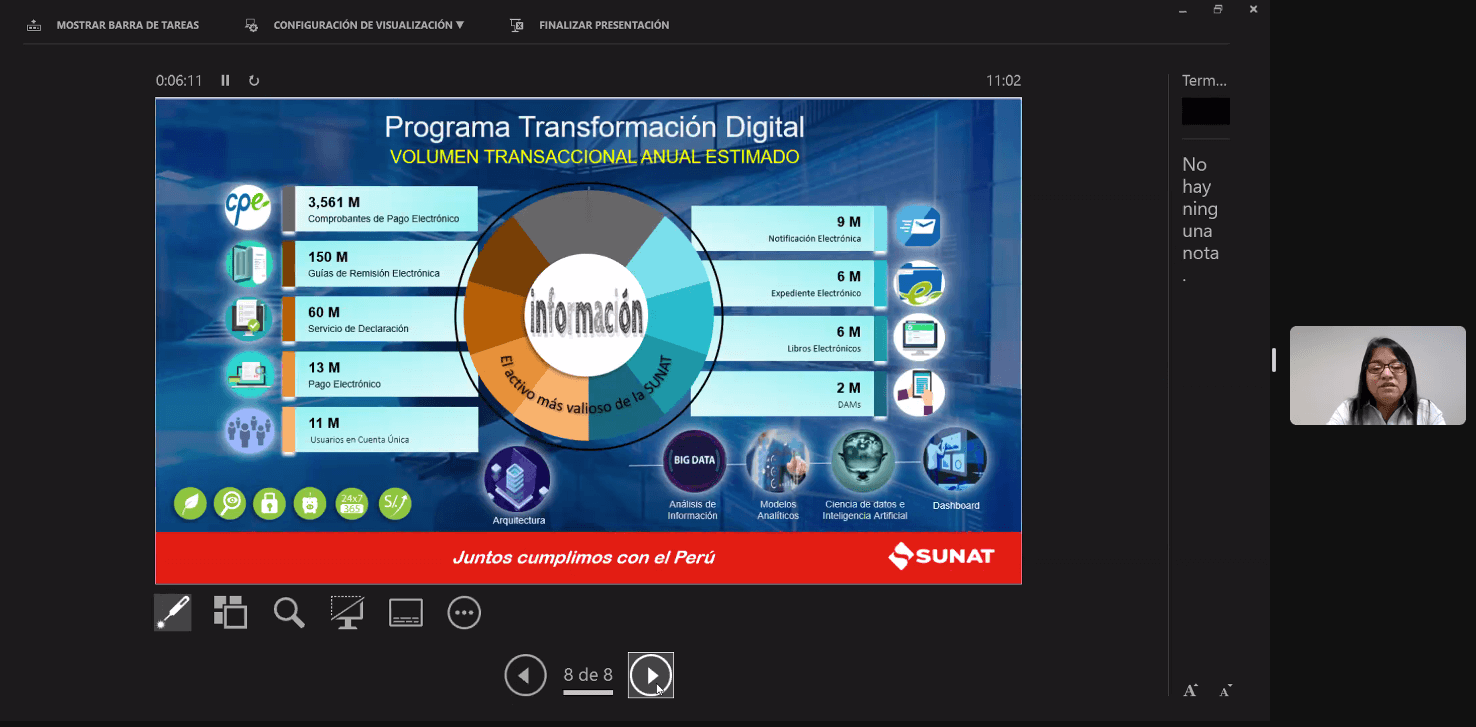Image resolution: width=1476 pixels, height=727 pixels.
Task: Reset the presentation timer
Action: (254, 81)
